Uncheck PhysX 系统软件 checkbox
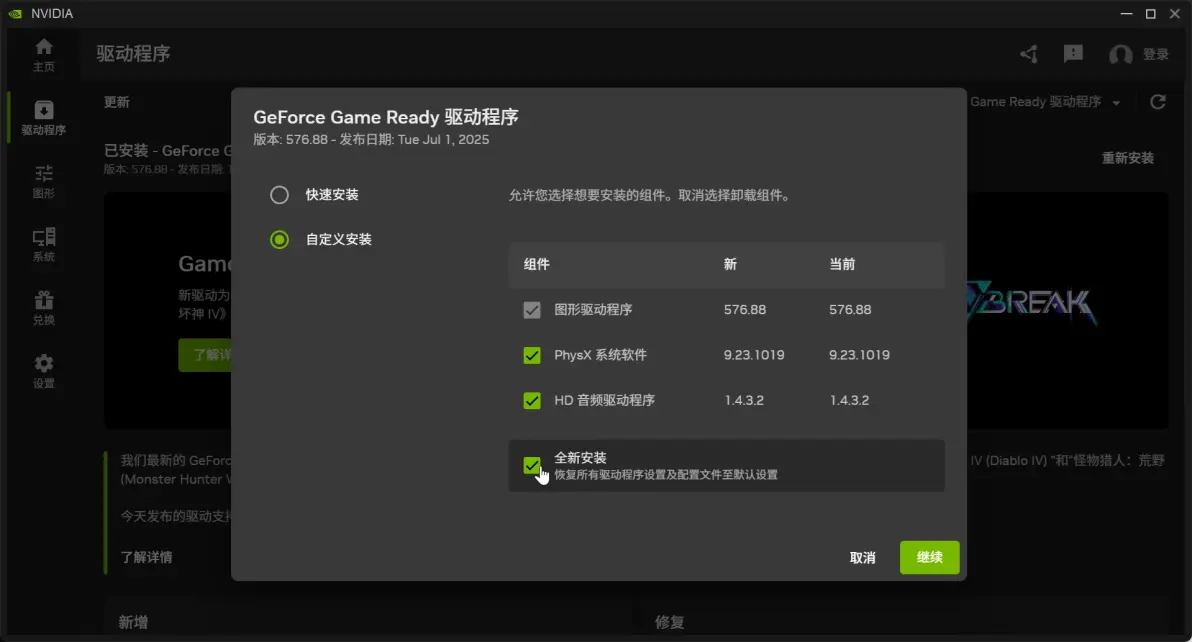The width and height of the screenshot is (1192, 642). tap(532, 355)
